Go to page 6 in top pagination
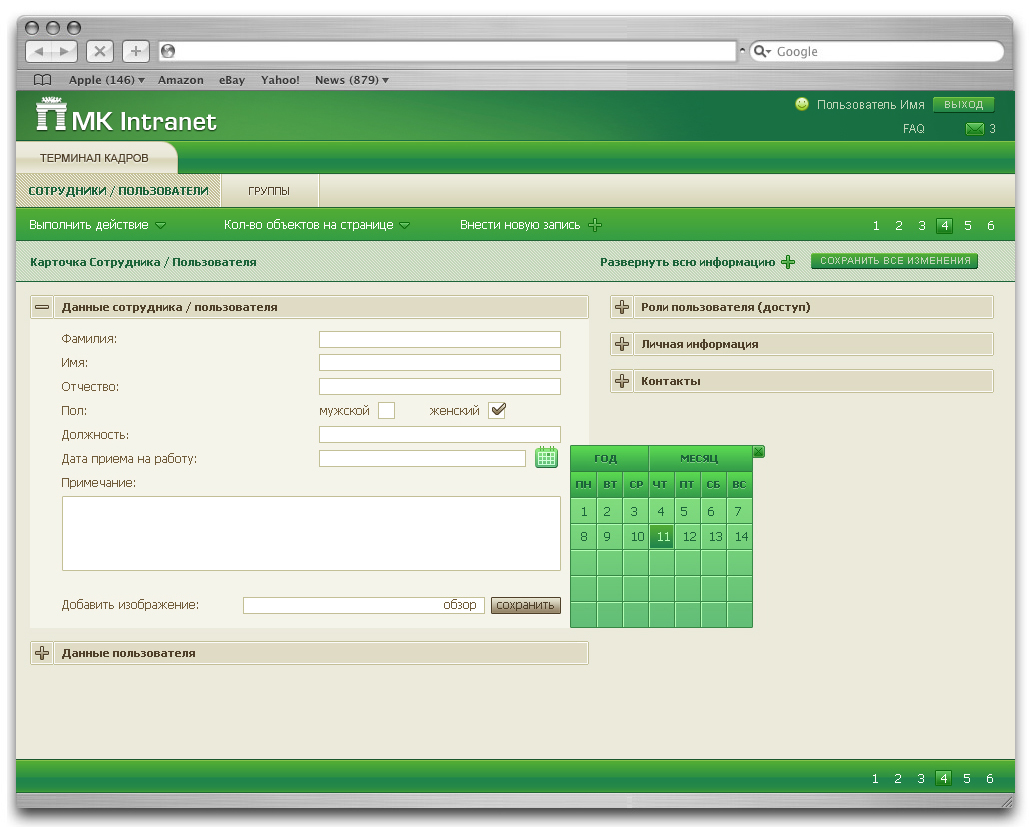This screenshot has width=1029, height=827. [x=990, y=226]
